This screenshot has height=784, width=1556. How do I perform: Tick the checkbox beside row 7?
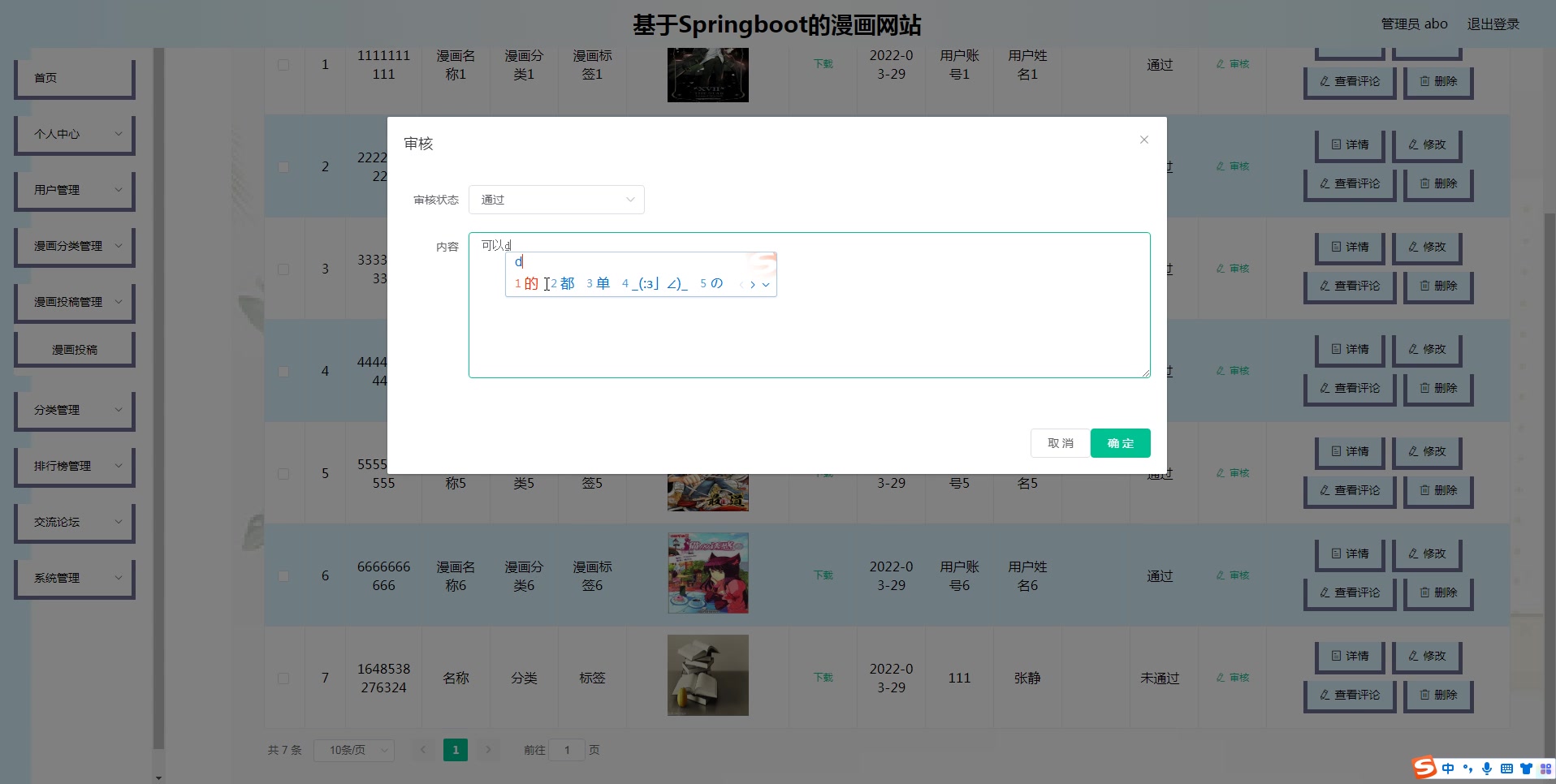pos(283,678)
